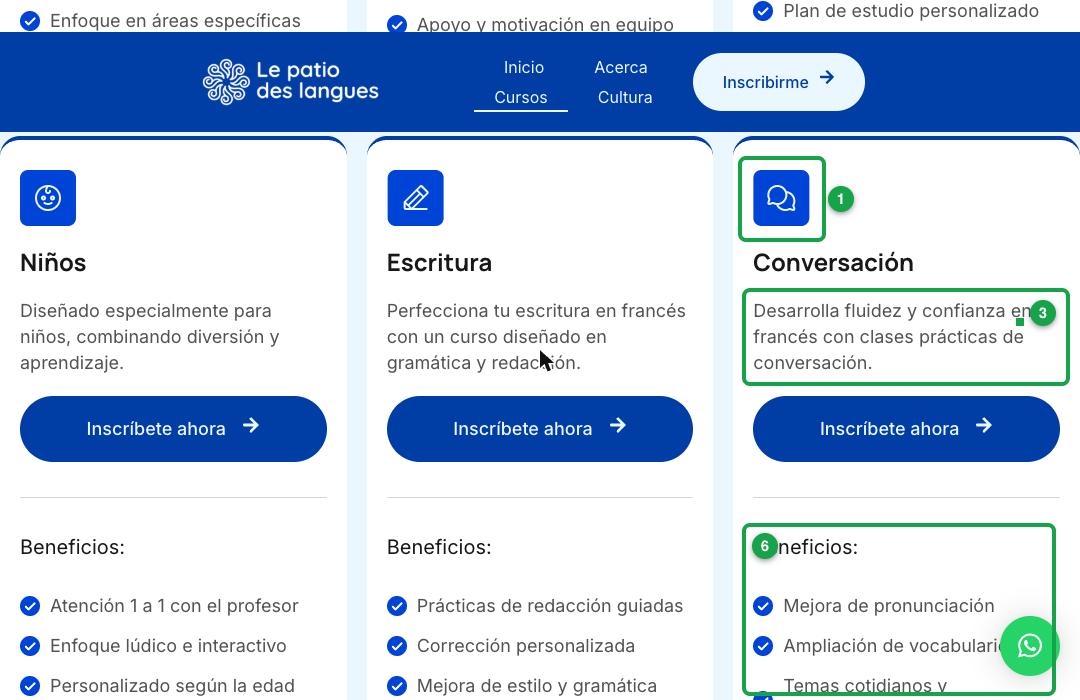
Task: Click checkmark beside Plan de estudio personalizado
Action: point(763,11)
